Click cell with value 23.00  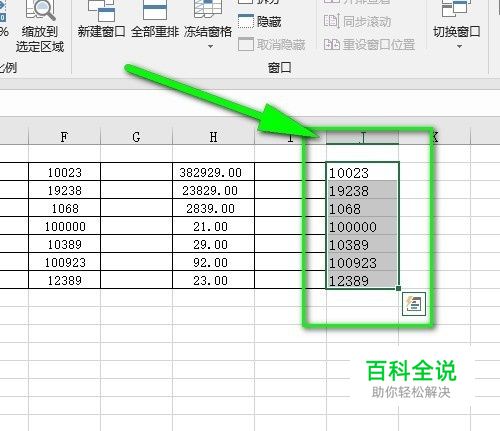(213, 280)
